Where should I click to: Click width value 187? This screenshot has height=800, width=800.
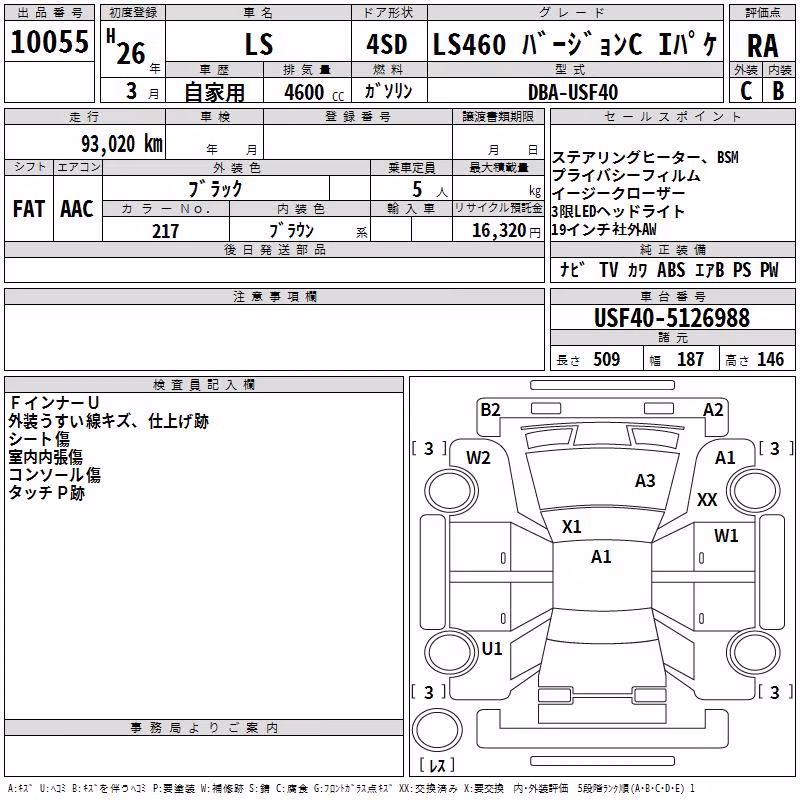[x=690, y=359]
